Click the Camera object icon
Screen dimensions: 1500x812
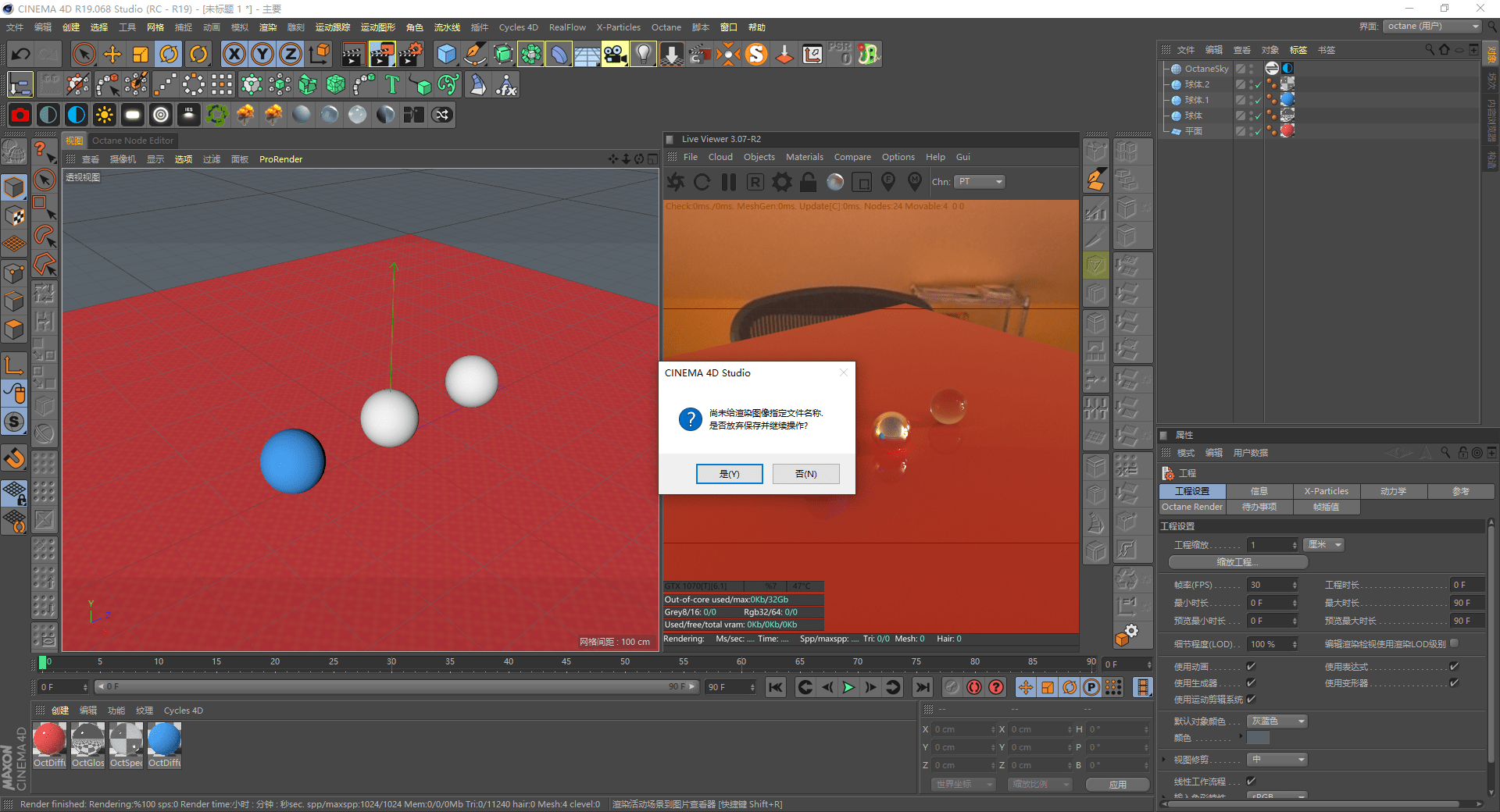615,54
